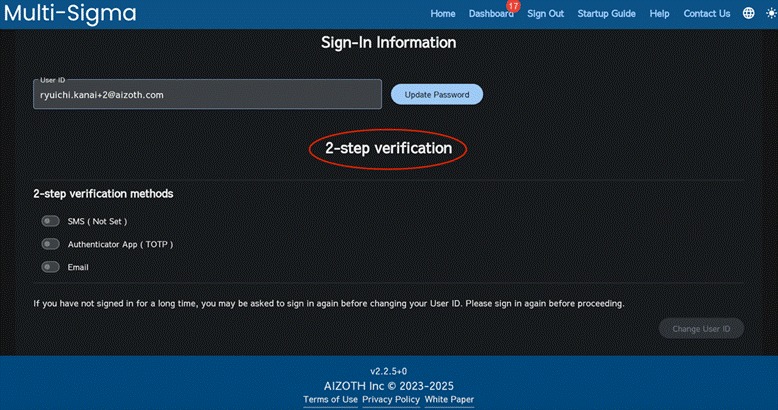Click the Multi-Sigma logo
778x410 pixels.
70,14
